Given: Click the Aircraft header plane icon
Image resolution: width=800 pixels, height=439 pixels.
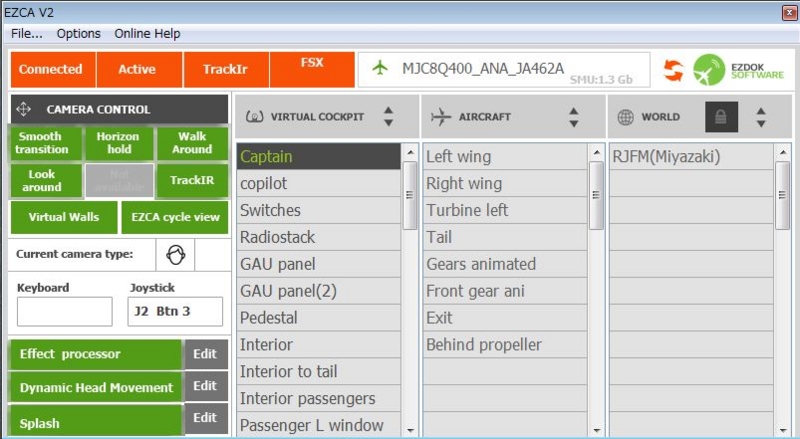Looking at the screenshot, I should pyautogui.click(x=441, y=117).
